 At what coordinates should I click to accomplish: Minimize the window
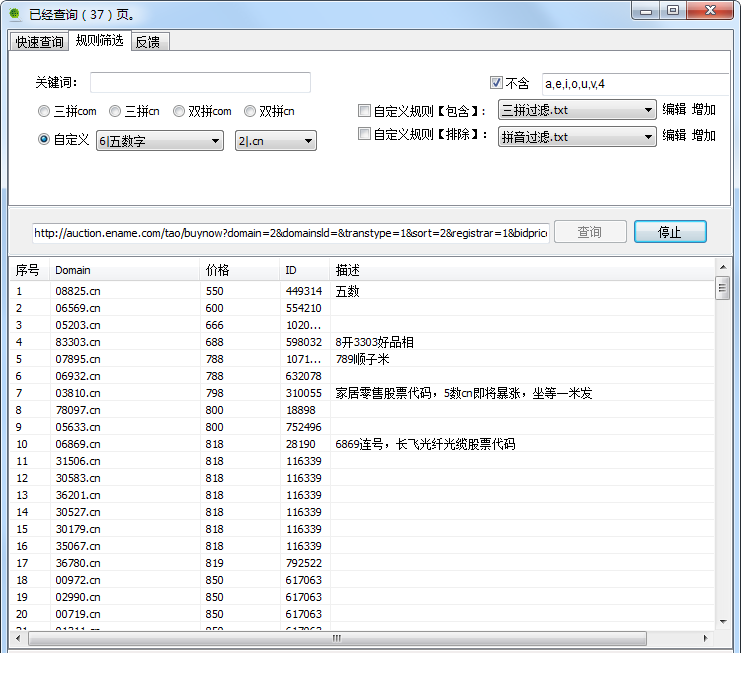(x=646, y=10)
